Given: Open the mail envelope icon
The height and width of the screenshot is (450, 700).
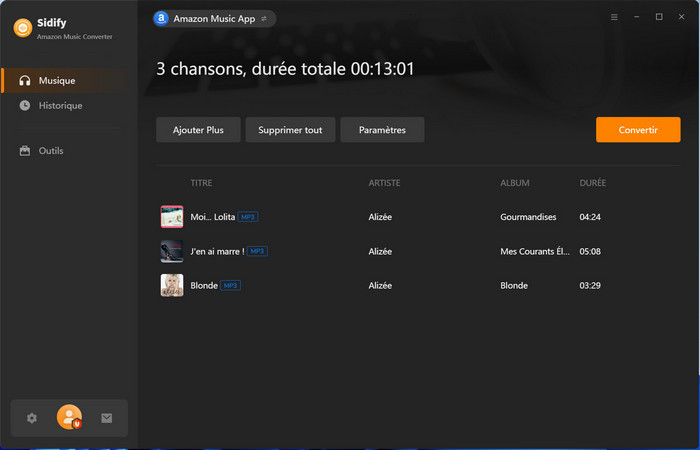Looking at the screenshot, I should tap(107, 418).
